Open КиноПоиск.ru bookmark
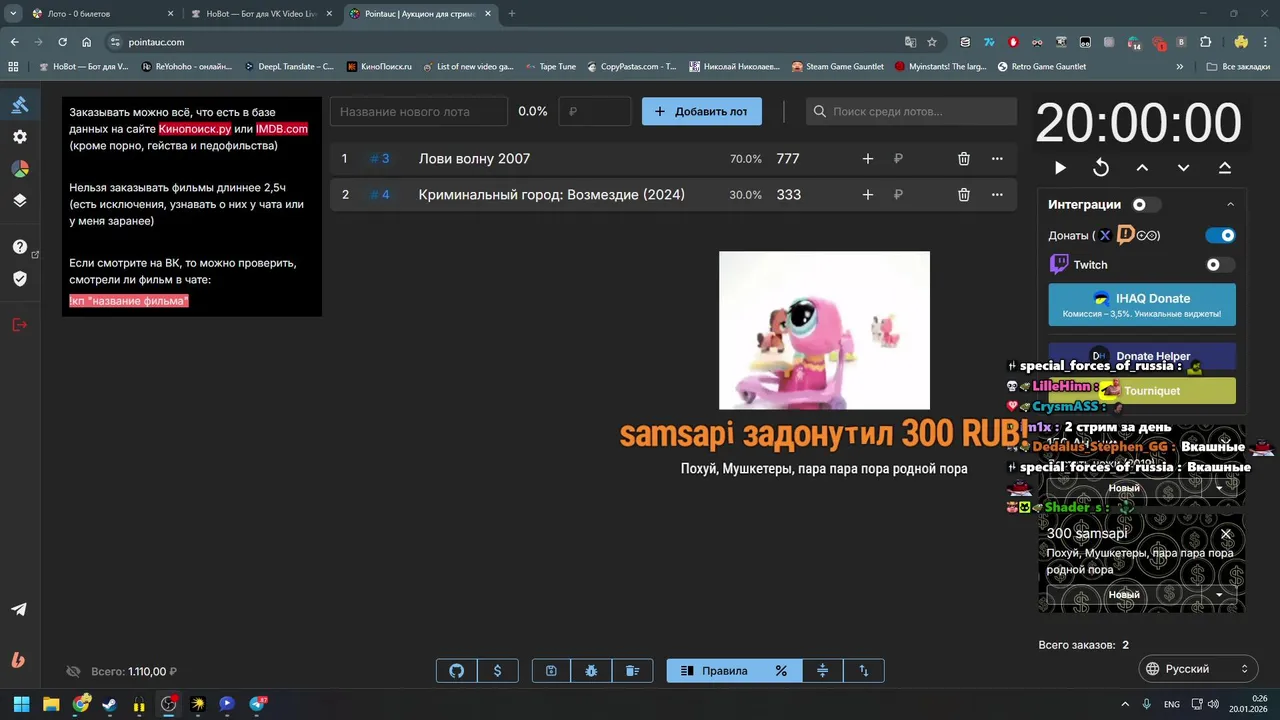Screen dimensions: 1280x720 coord(379,67)
